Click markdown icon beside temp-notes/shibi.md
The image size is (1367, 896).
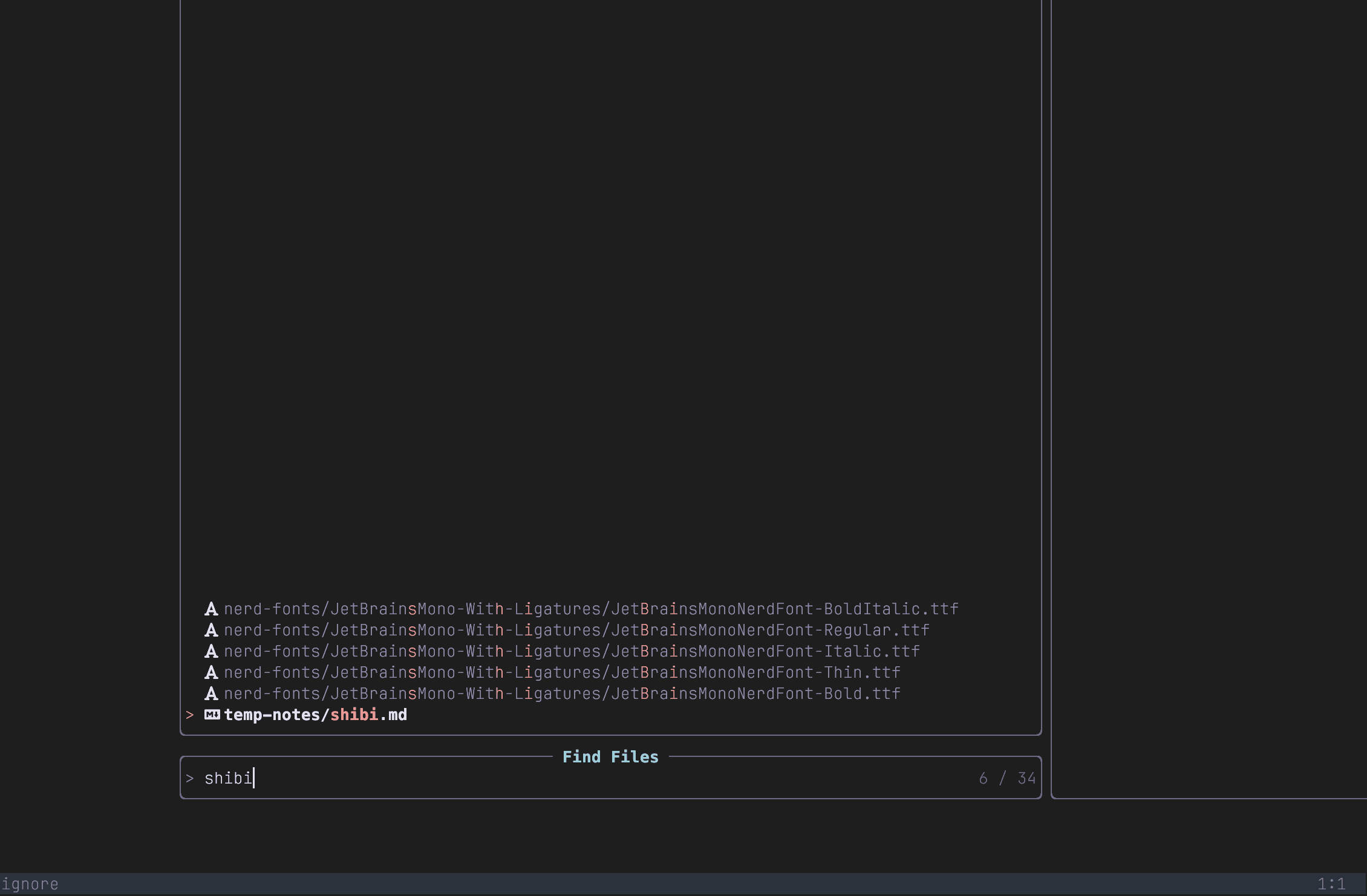click(212, 715)
